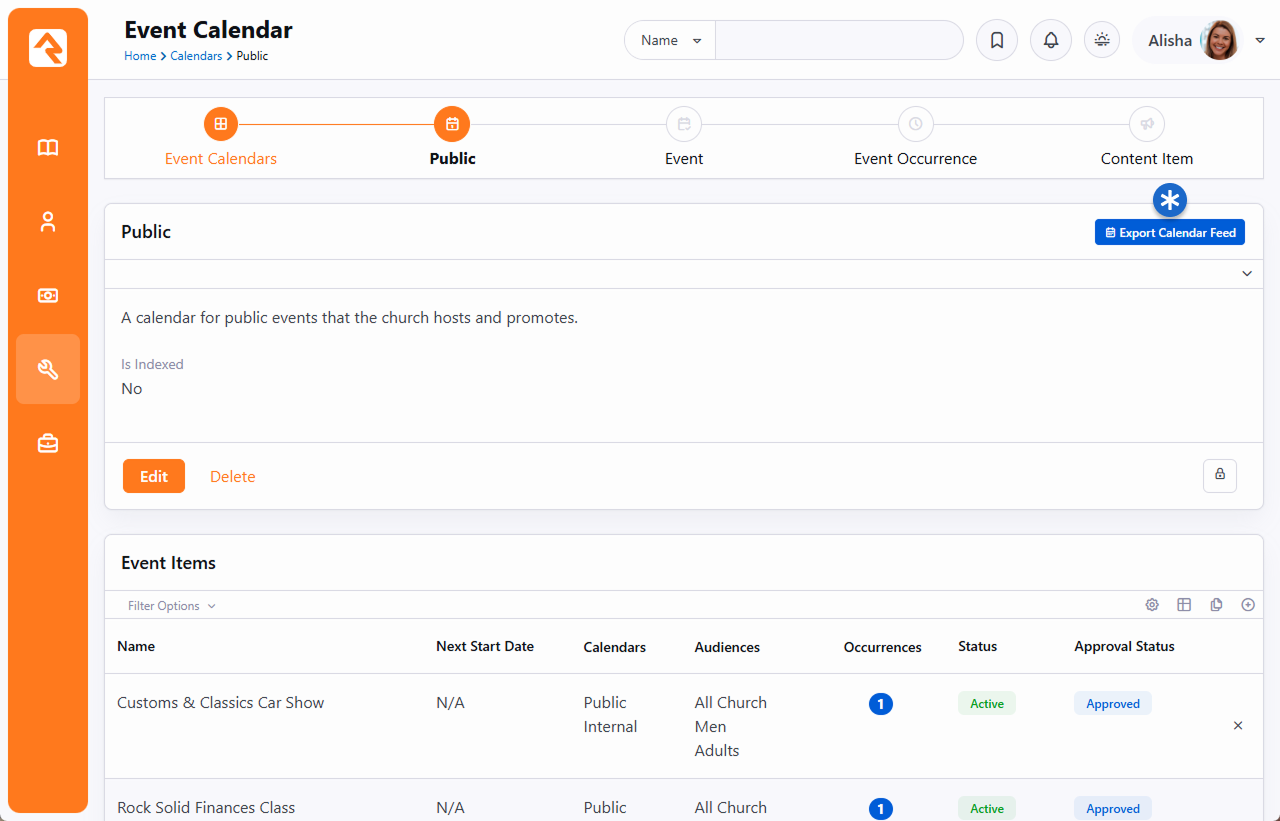Click the Export Calendar Feed button

pyautogui.click(x=1169, y=232)
